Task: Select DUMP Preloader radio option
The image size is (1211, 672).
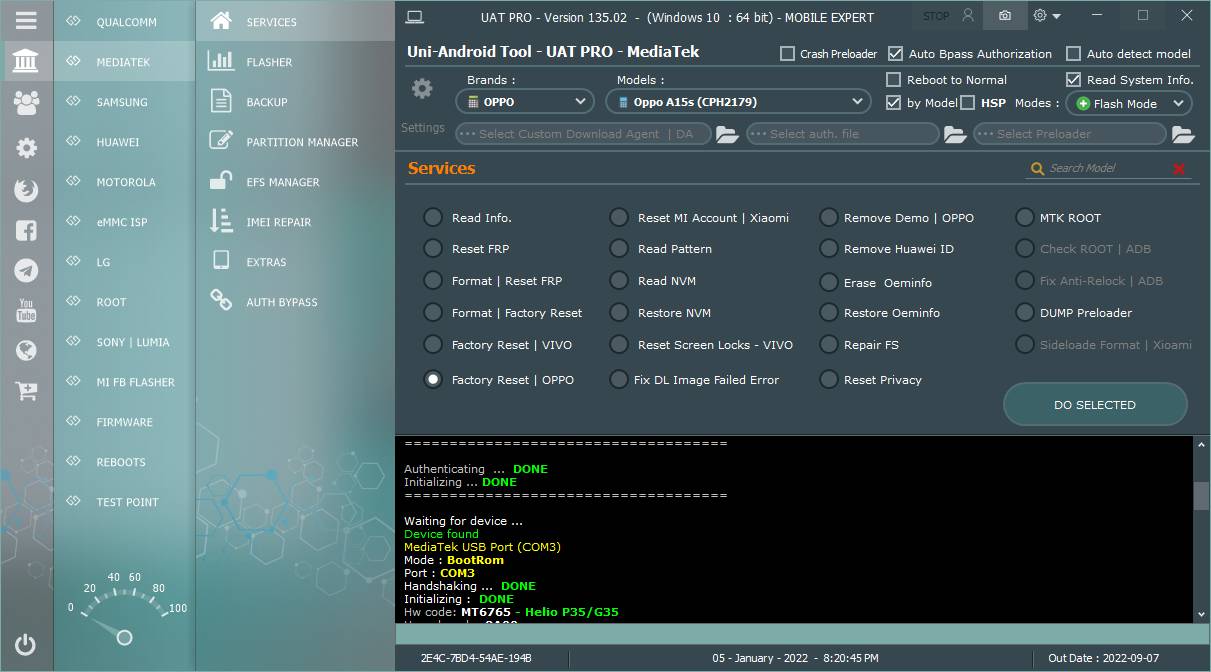Action: (x=1024, y=313)
